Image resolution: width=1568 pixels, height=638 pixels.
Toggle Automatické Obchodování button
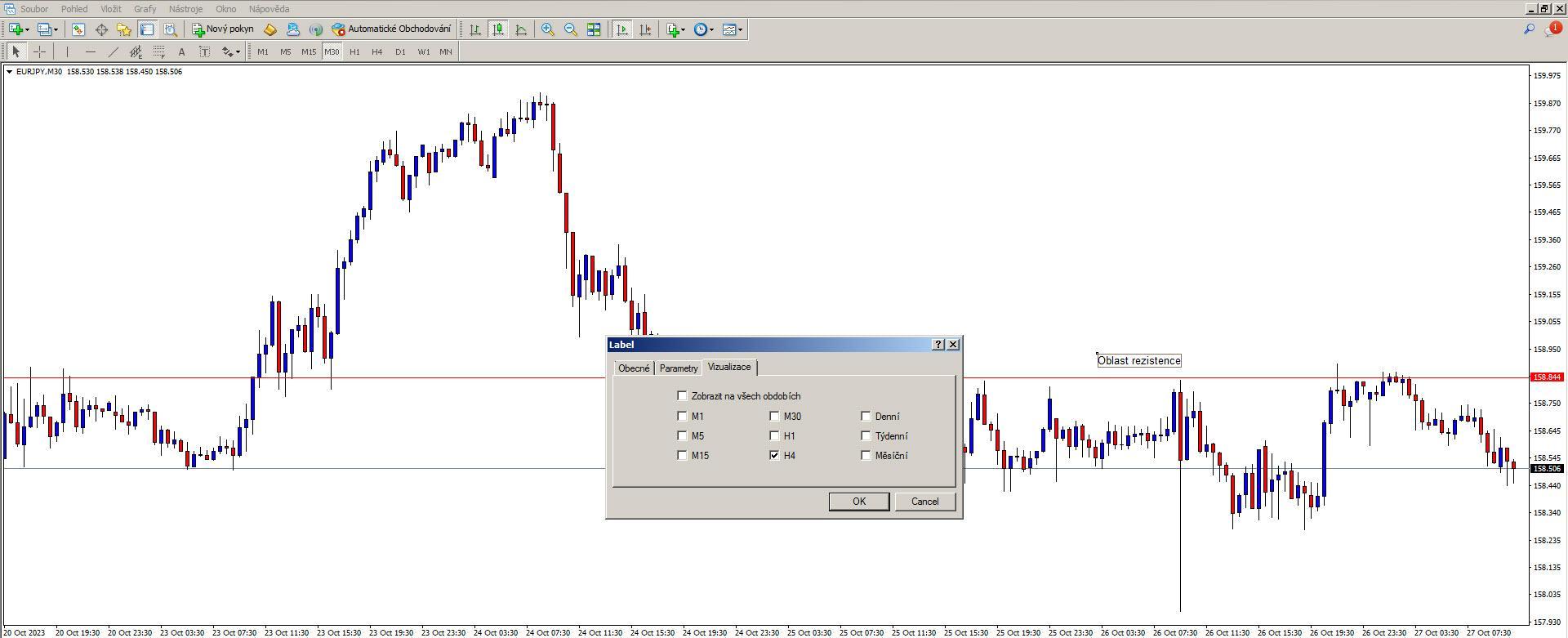[391, 29]
